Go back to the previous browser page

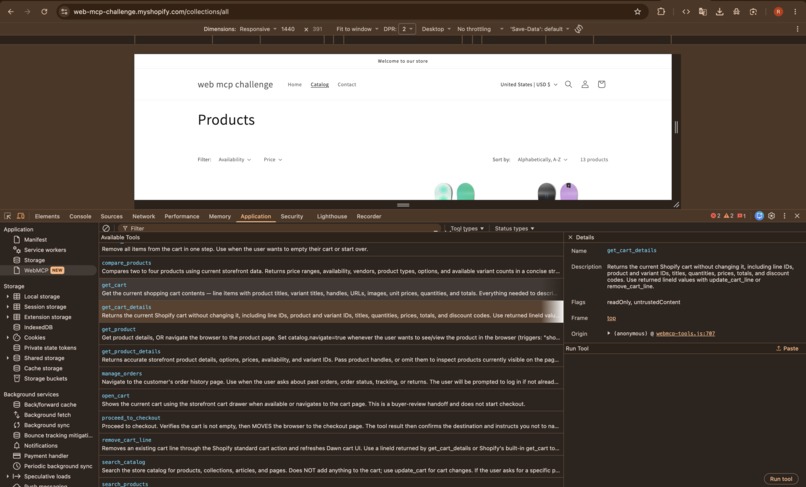tap(11, 11)
